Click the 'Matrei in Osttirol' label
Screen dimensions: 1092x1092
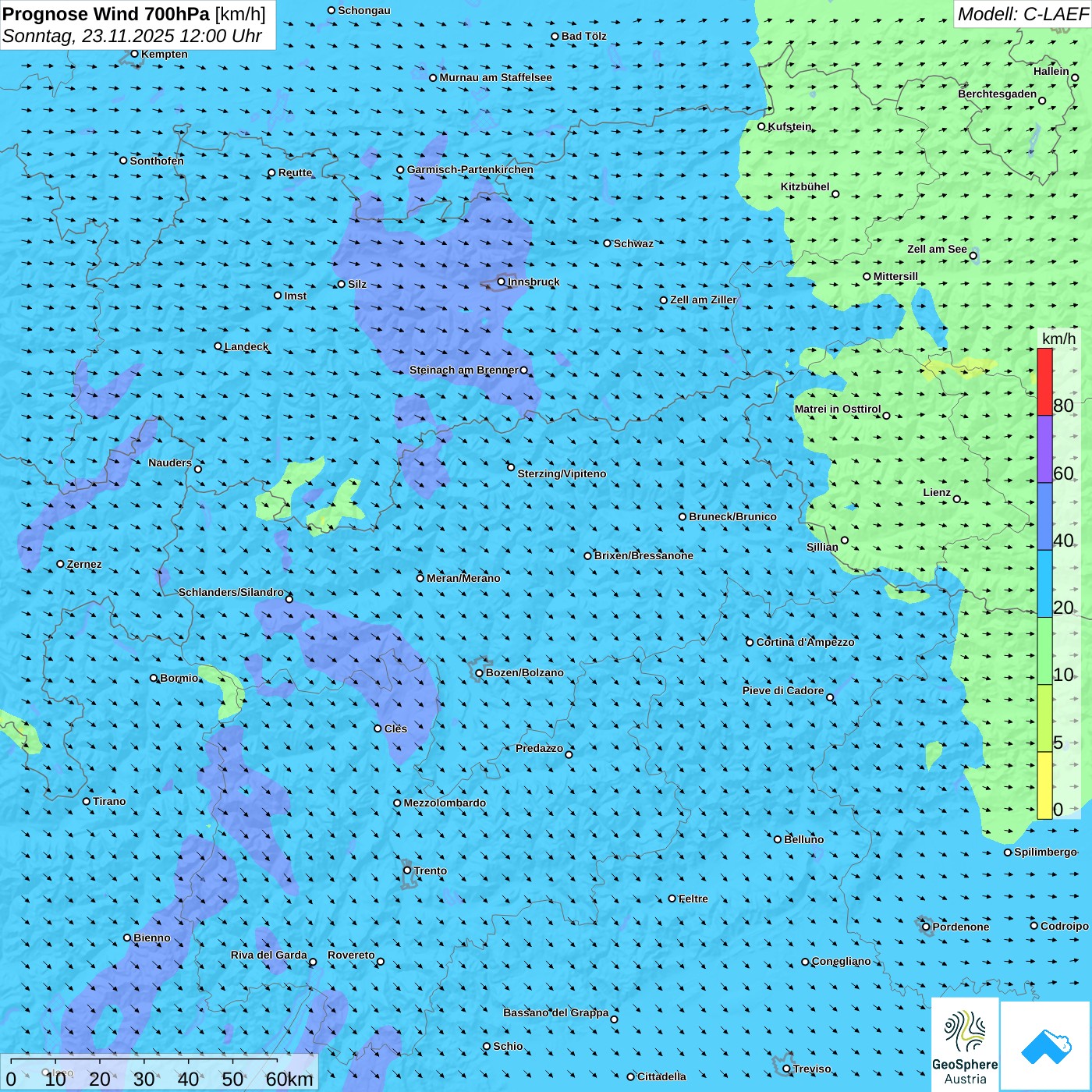(838, 409)
